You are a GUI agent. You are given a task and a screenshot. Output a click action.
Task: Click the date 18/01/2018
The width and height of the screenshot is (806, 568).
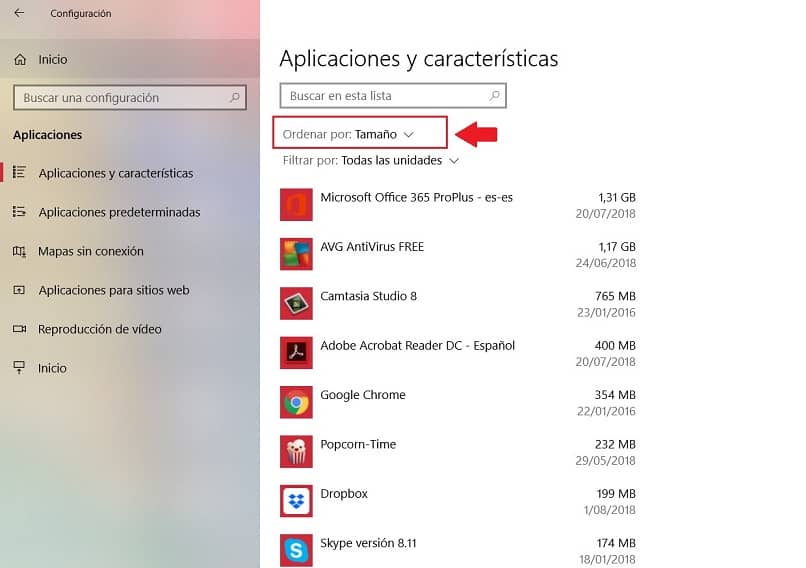pos(608,559)
